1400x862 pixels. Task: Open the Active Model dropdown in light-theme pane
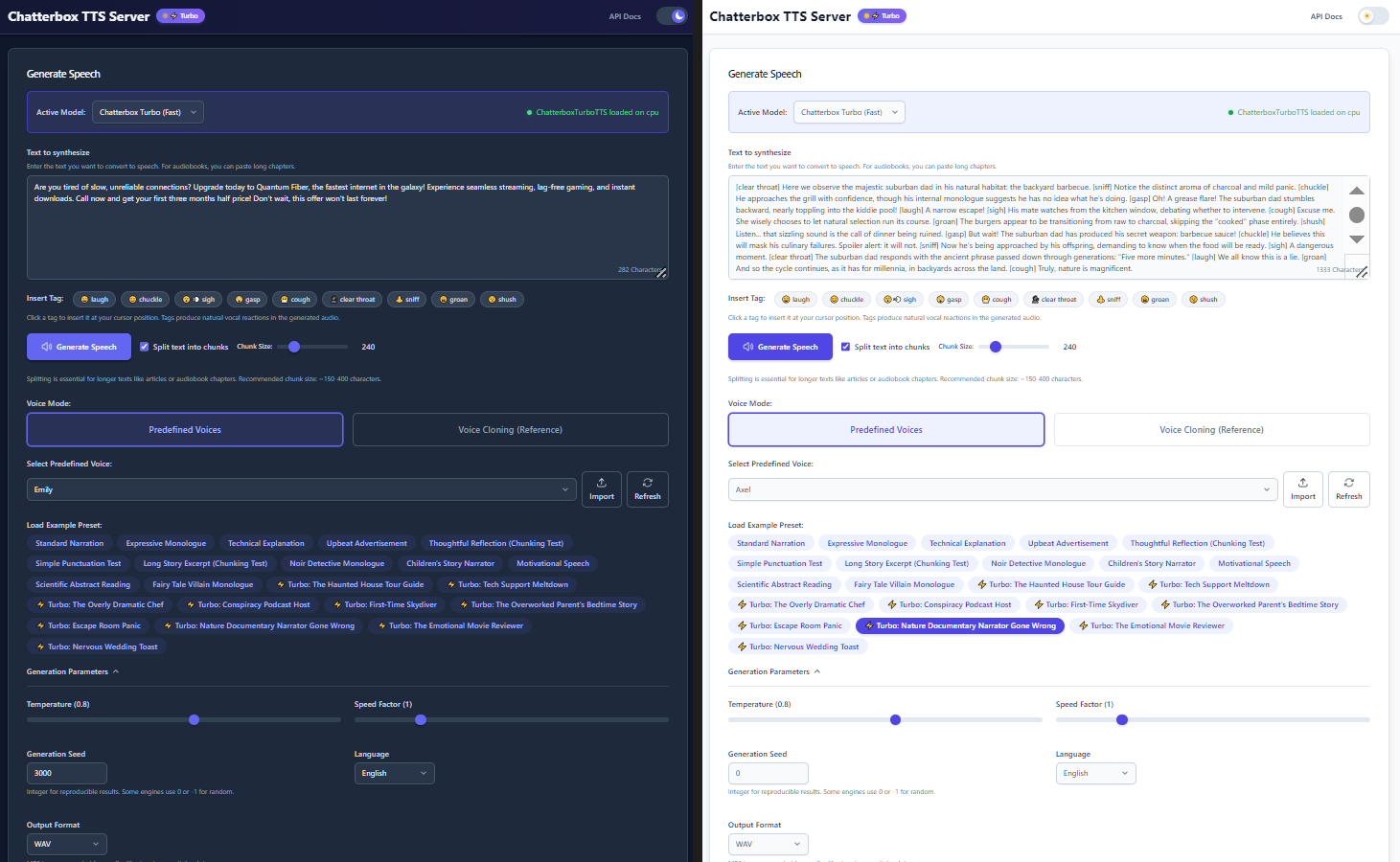pos(849,112)
